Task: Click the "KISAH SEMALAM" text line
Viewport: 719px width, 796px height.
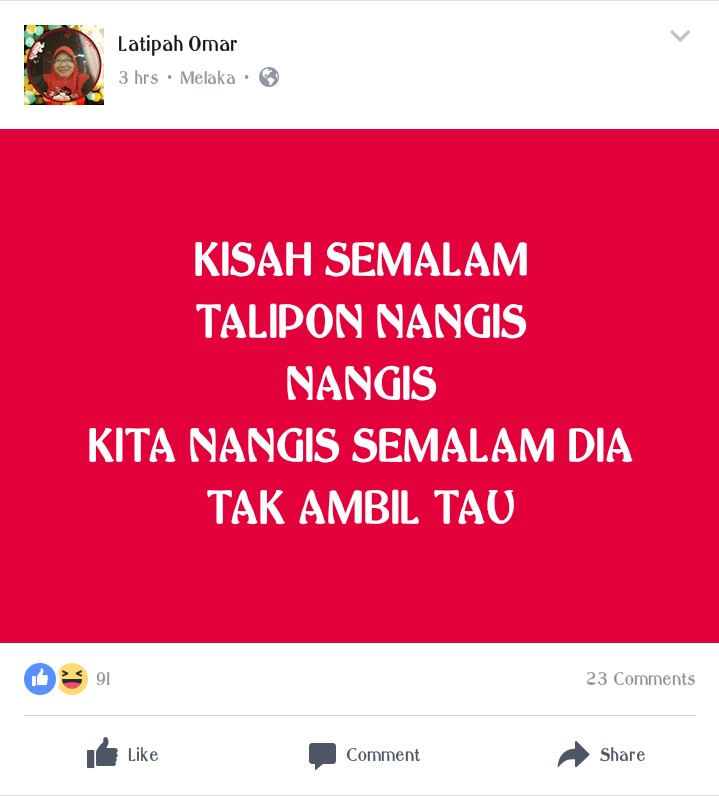Action: [x=361, y=259]
